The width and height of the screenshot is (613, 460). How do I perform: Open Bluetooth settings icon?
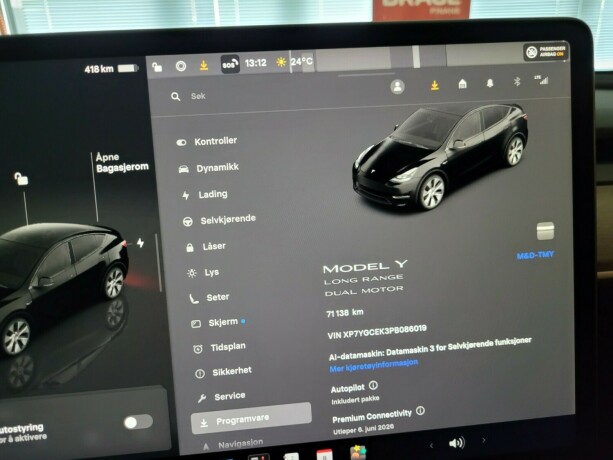[517, 81]
